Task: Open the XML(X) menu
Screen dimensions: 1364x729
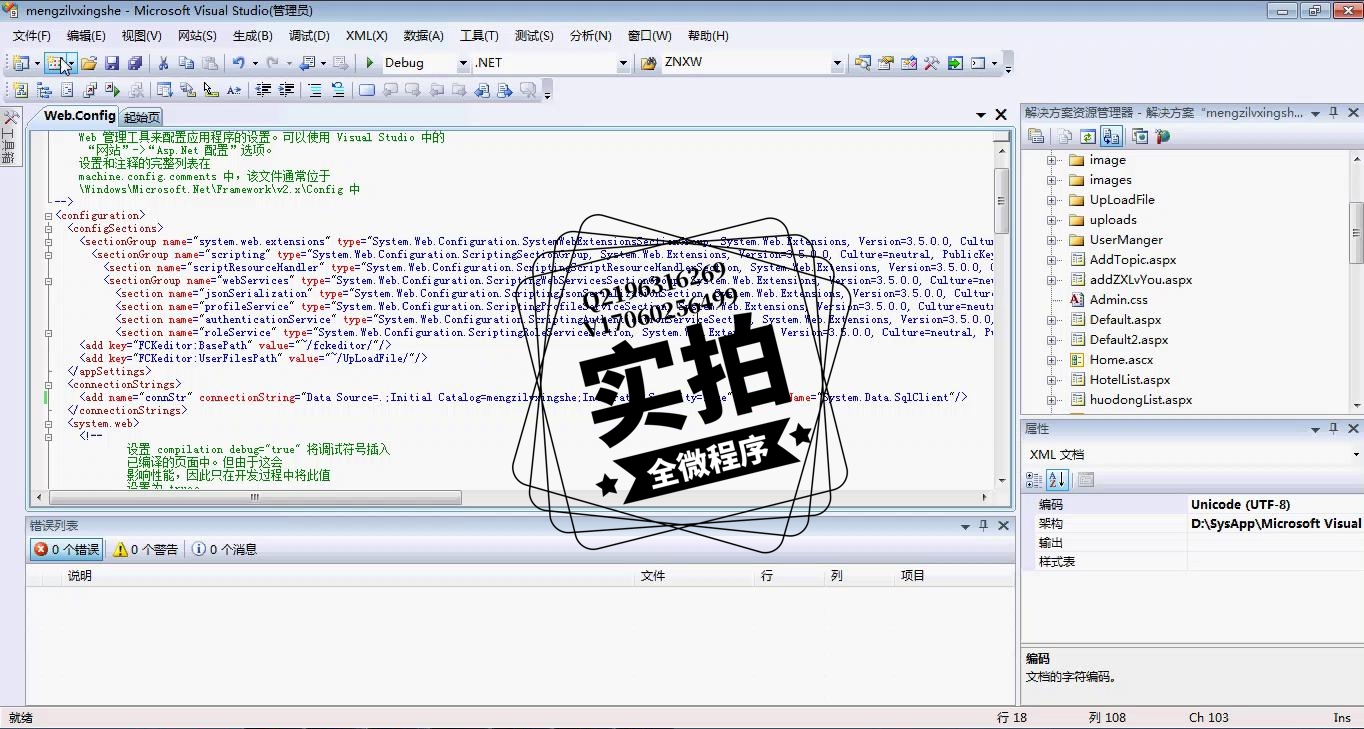Action: [367, 36]
